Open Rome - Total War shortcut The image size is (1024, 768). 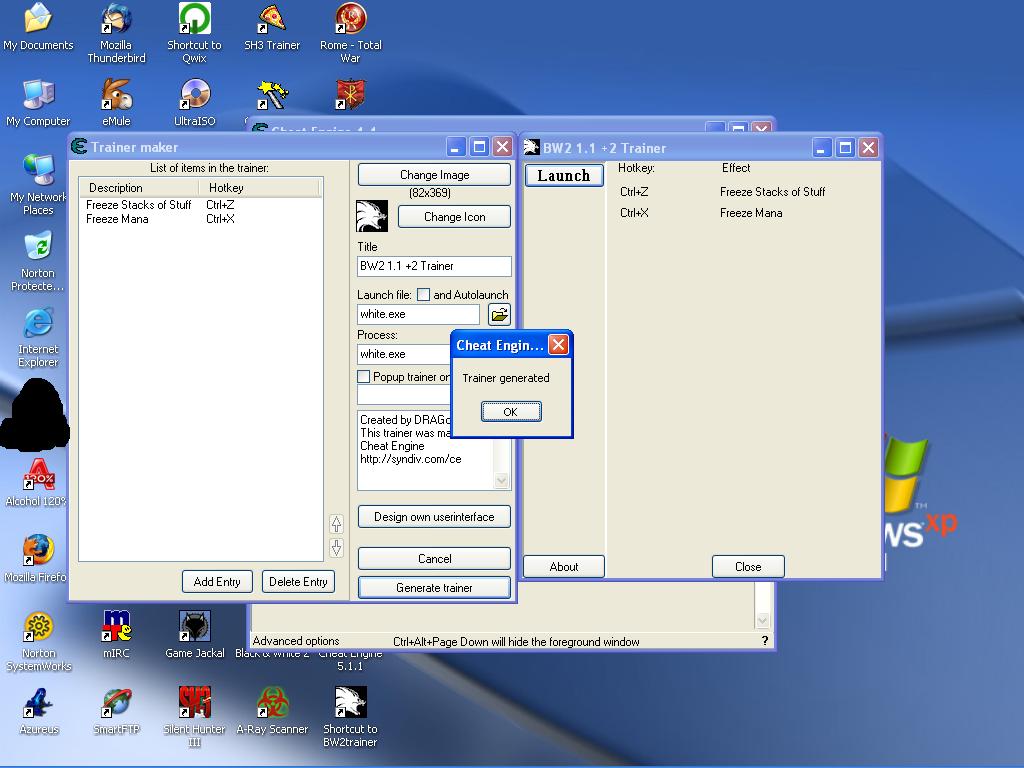click(350, 20)
